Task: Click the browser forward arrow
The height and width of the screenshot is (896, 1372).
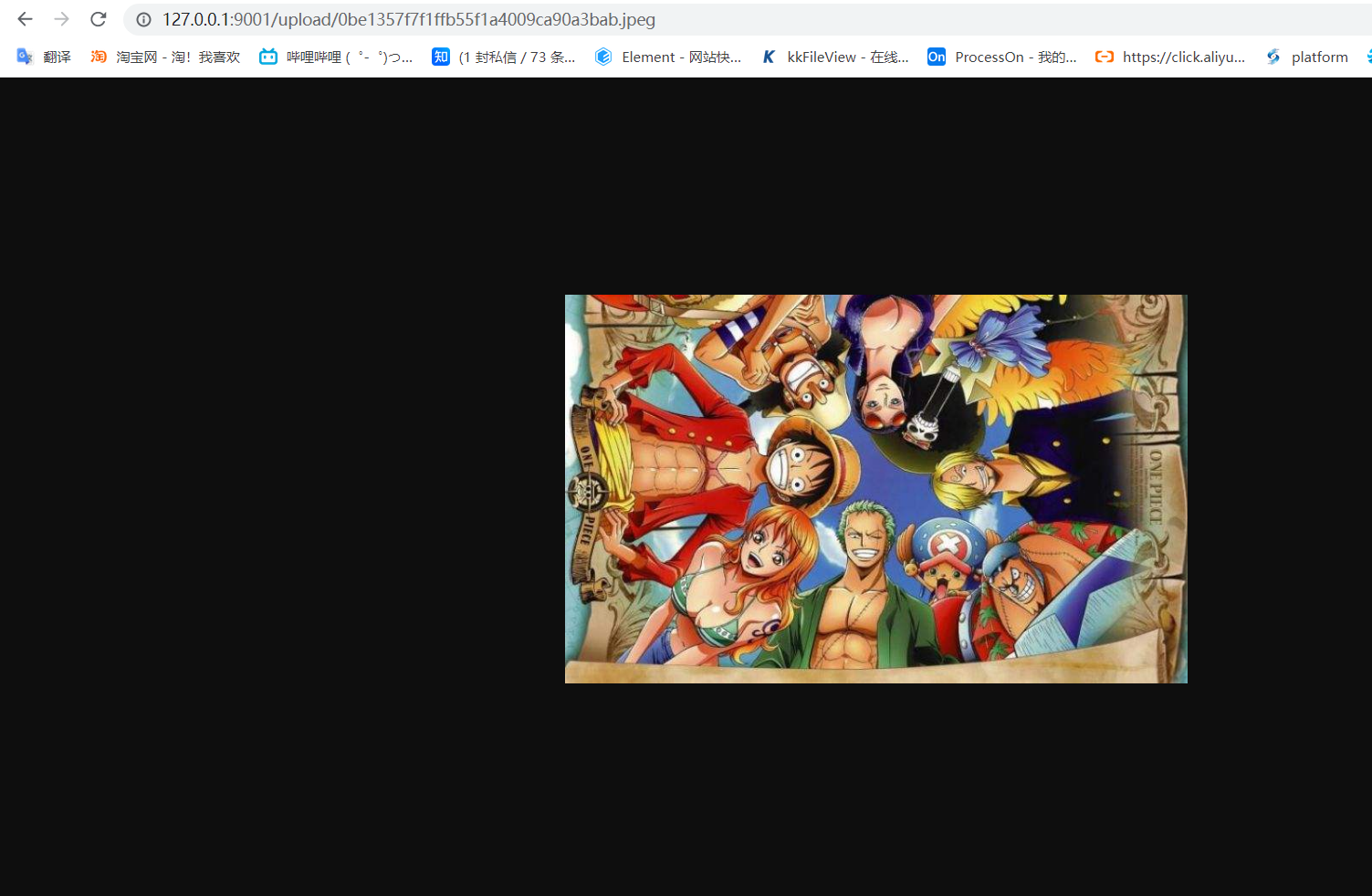Action: tap(61, 19)
